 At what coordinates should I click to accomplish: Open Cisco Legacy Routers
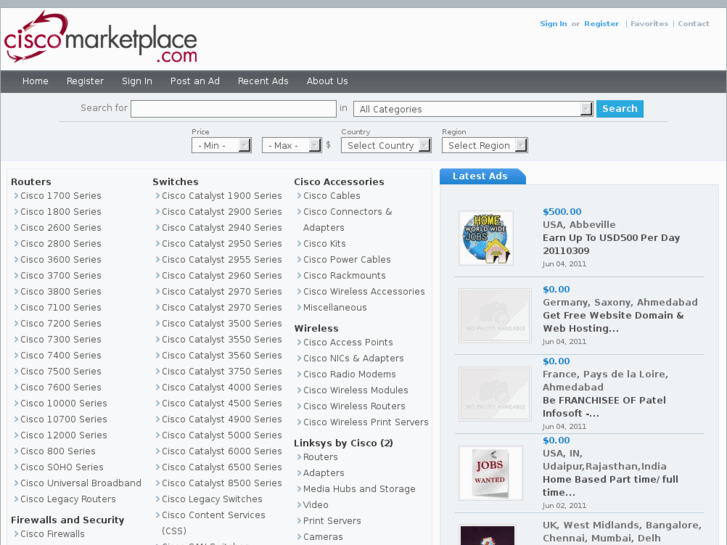68,500
